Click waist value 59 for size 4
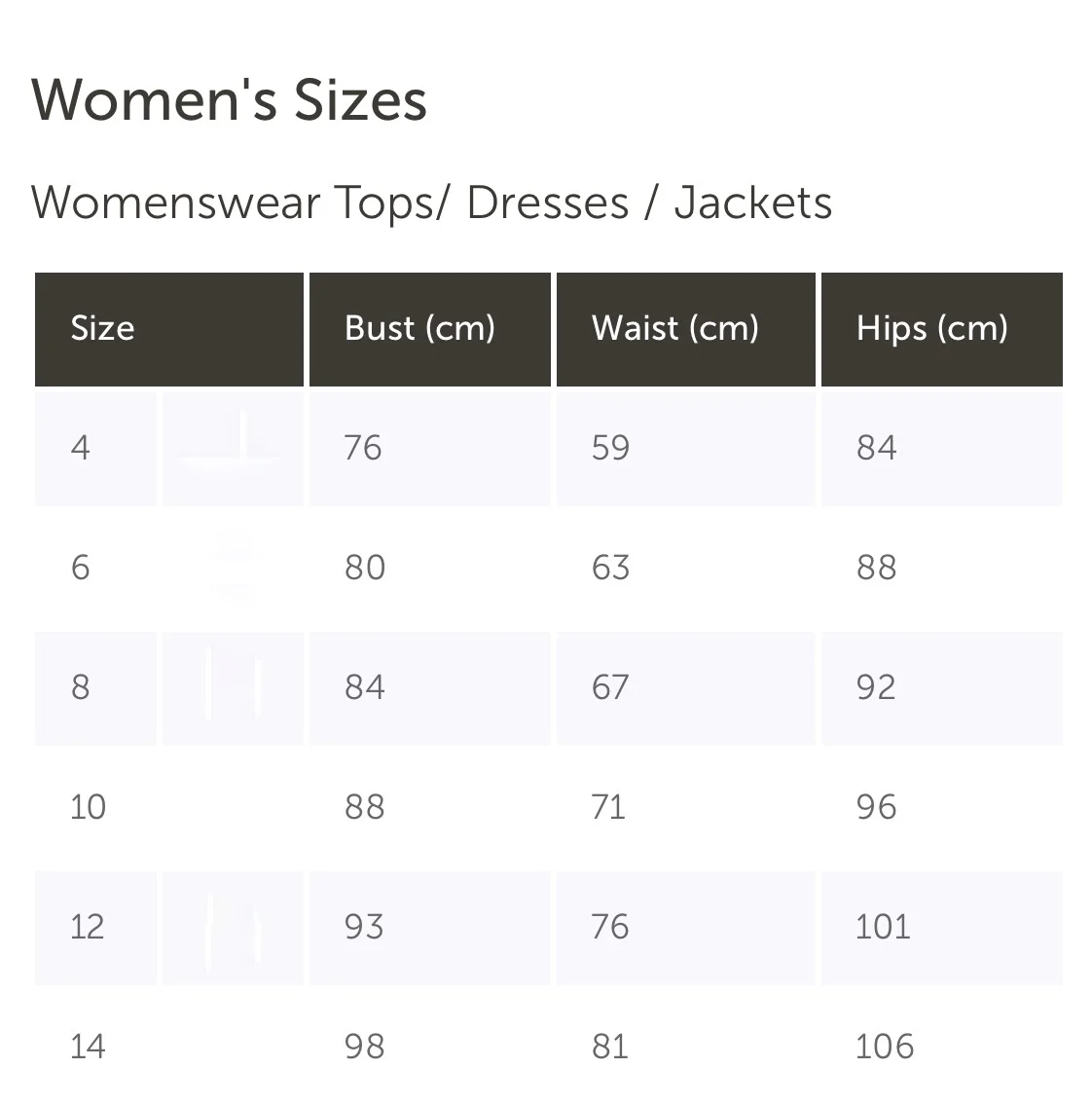The width and height of the screenshot is (1092, 1105). [x=611, y=448]
